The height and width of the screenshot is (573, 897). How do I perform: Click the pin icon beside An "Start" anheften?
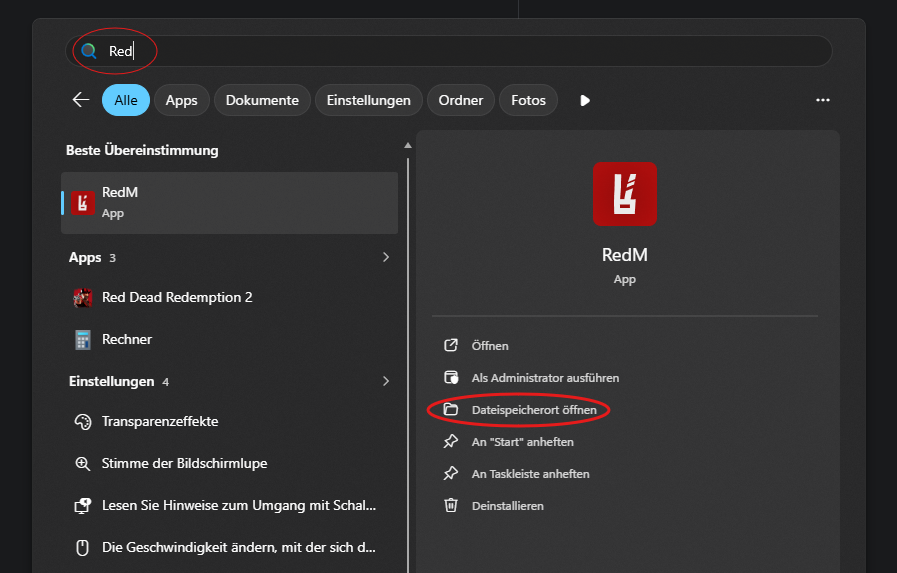pyautogui.click(x=451, y=441)
